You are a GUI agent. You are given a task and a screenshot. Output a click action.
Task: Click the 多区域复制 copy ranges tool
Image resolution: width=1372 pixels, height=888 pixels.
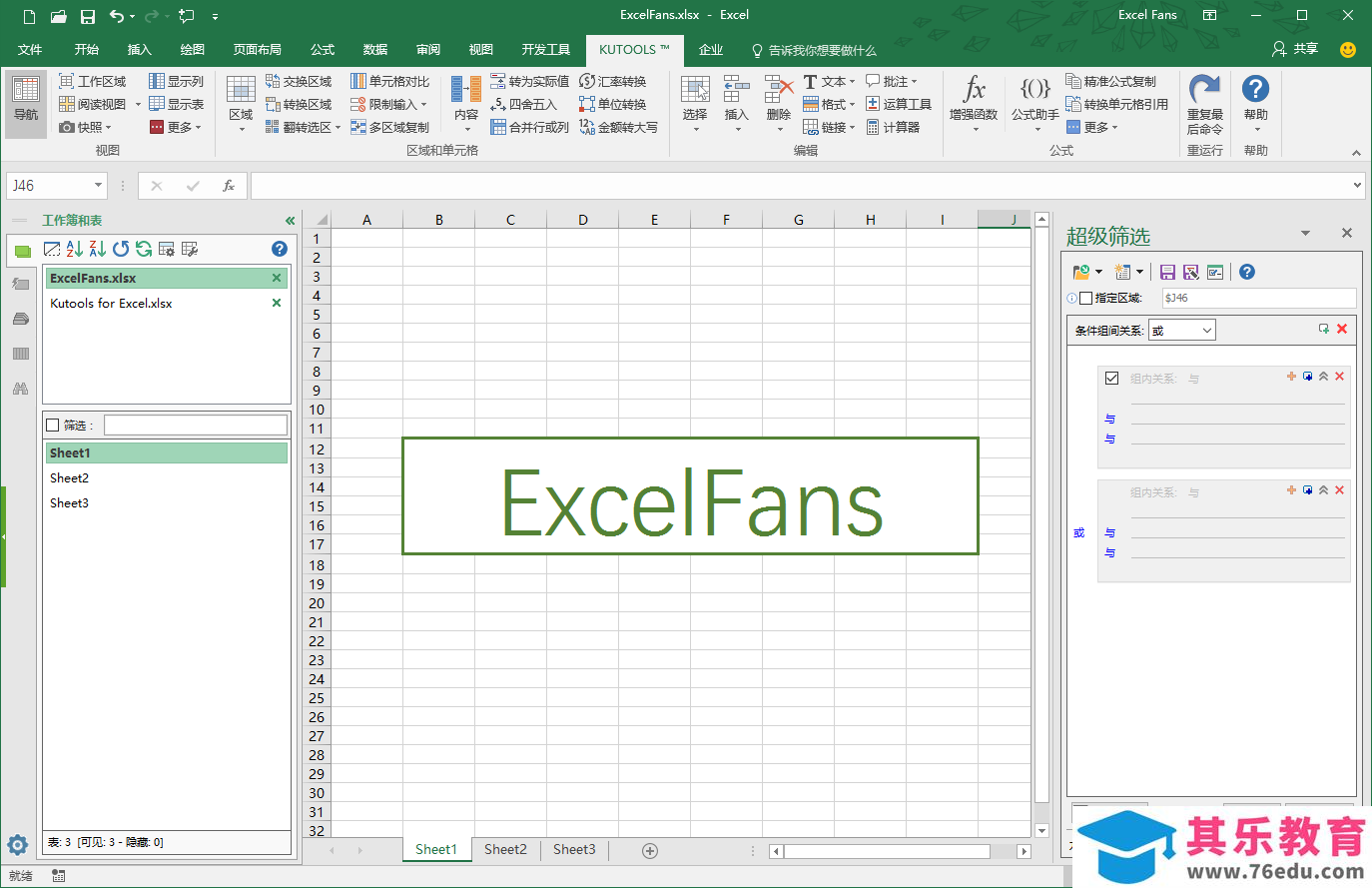point(389,127)
